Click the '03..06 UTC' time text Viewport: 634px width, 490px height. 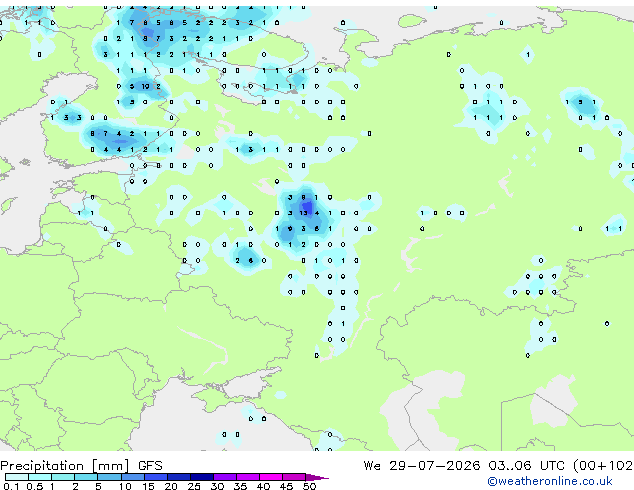coord(526,466)
